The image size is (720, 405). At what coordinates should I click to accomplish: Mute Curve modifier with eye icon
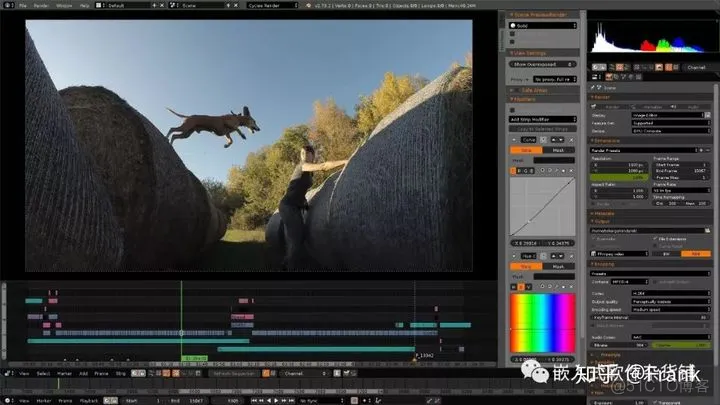point(543,140)
